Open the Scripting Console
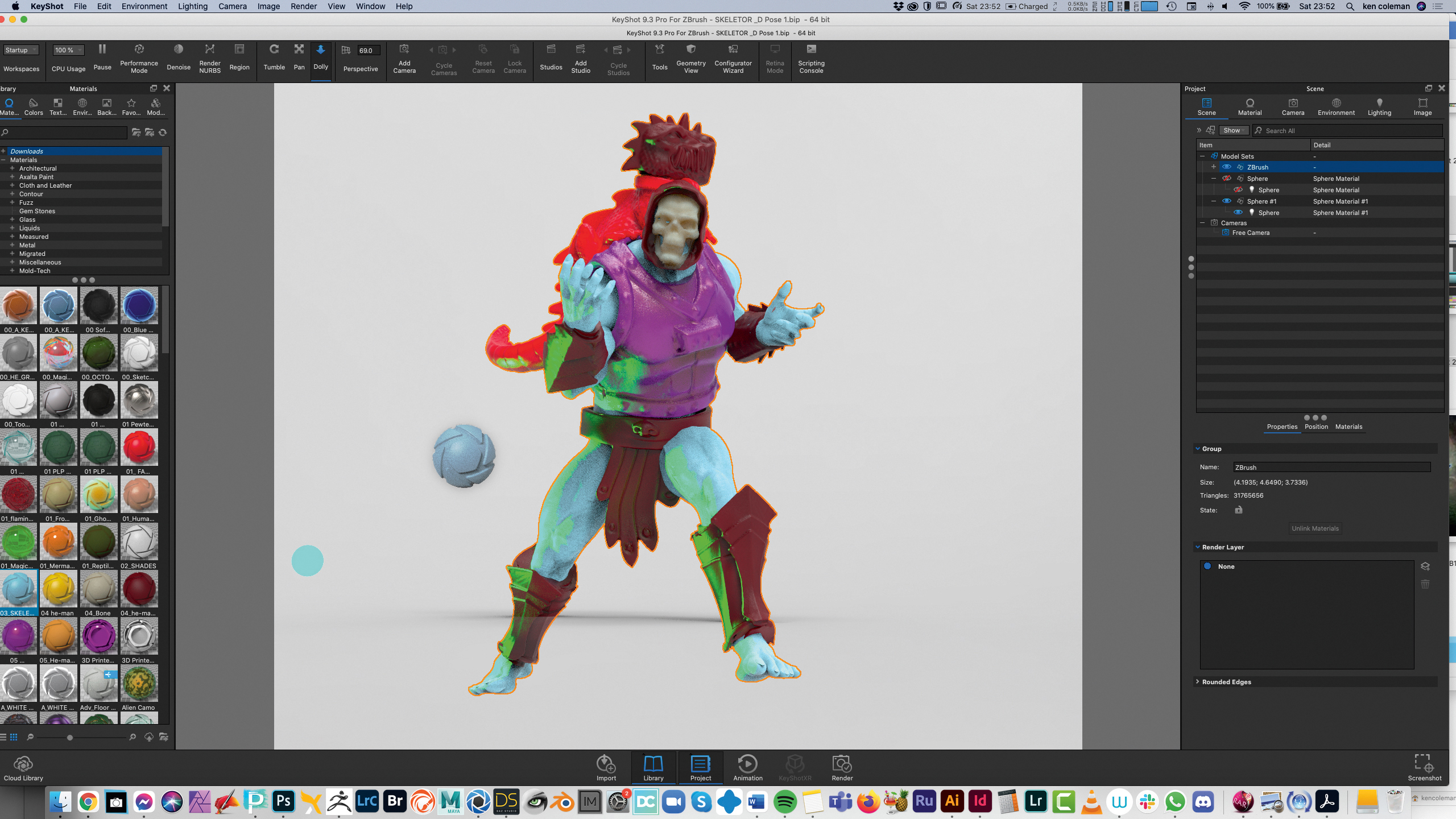This screenshot has height=819, width=1456. tap(812, 59)
